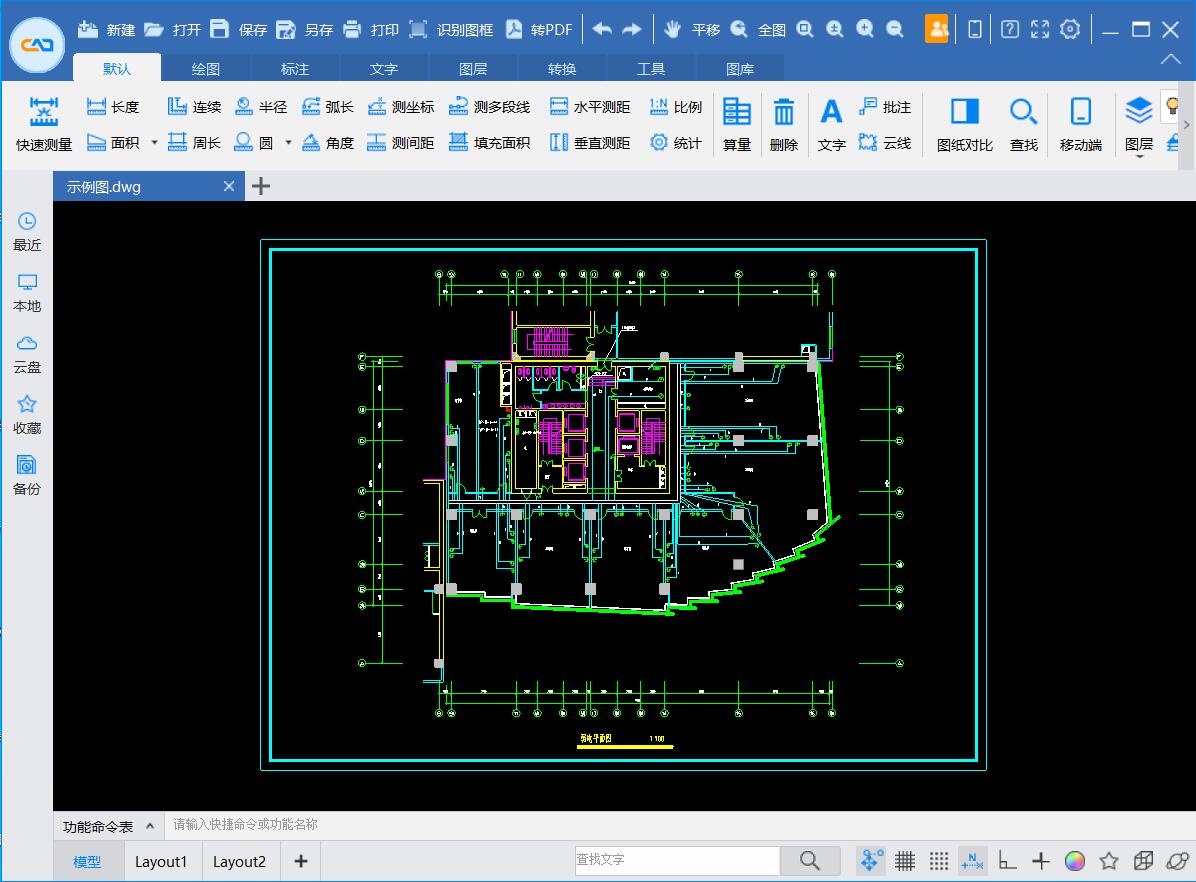Expand the 圆 circle dropdown arrow

pos(288,143)
